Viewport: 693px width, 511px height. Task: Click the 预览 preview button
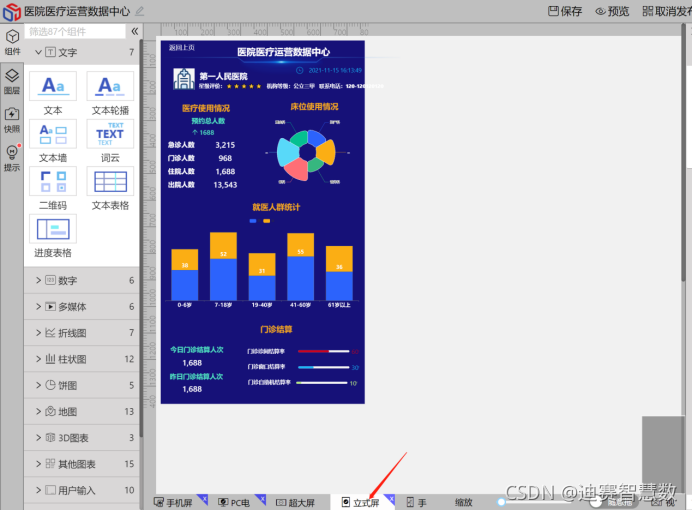pos(612,11)
